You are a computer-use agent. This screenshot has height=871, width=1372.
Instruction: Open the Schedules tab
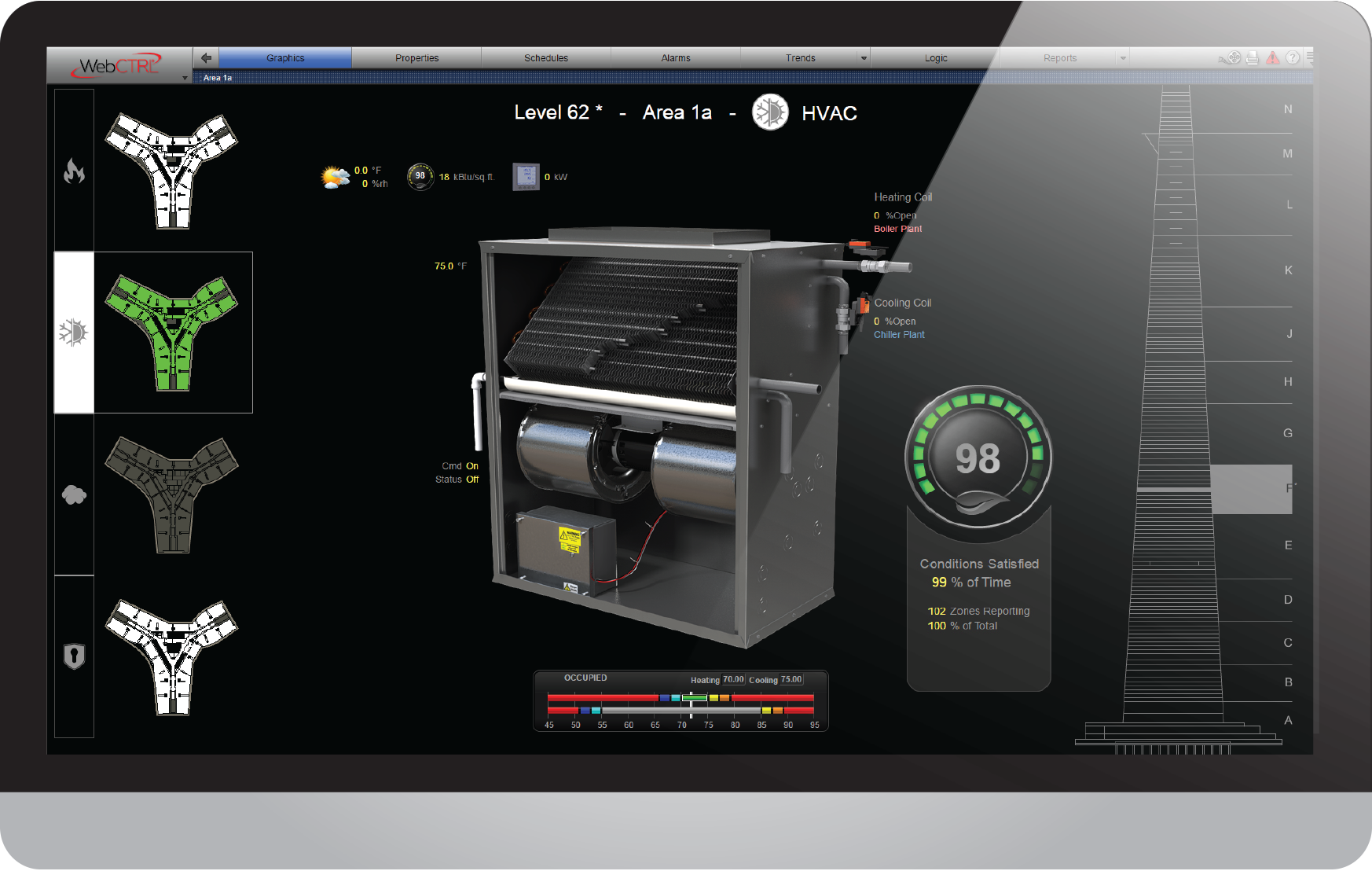coord(546,58)
